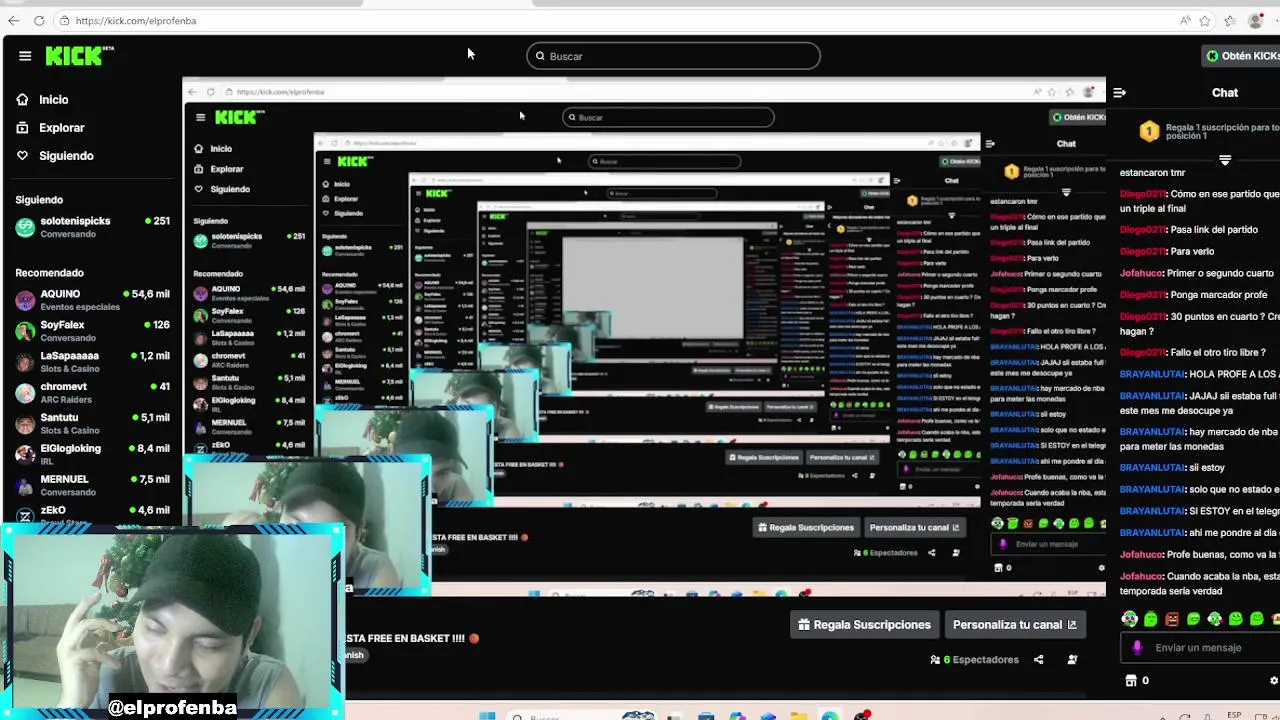The image size is (1280, 720).
Task: Click 'HOLA PROFE A LOS' message in main chat
Action: pyautogui.click(x=1233, y=374)
